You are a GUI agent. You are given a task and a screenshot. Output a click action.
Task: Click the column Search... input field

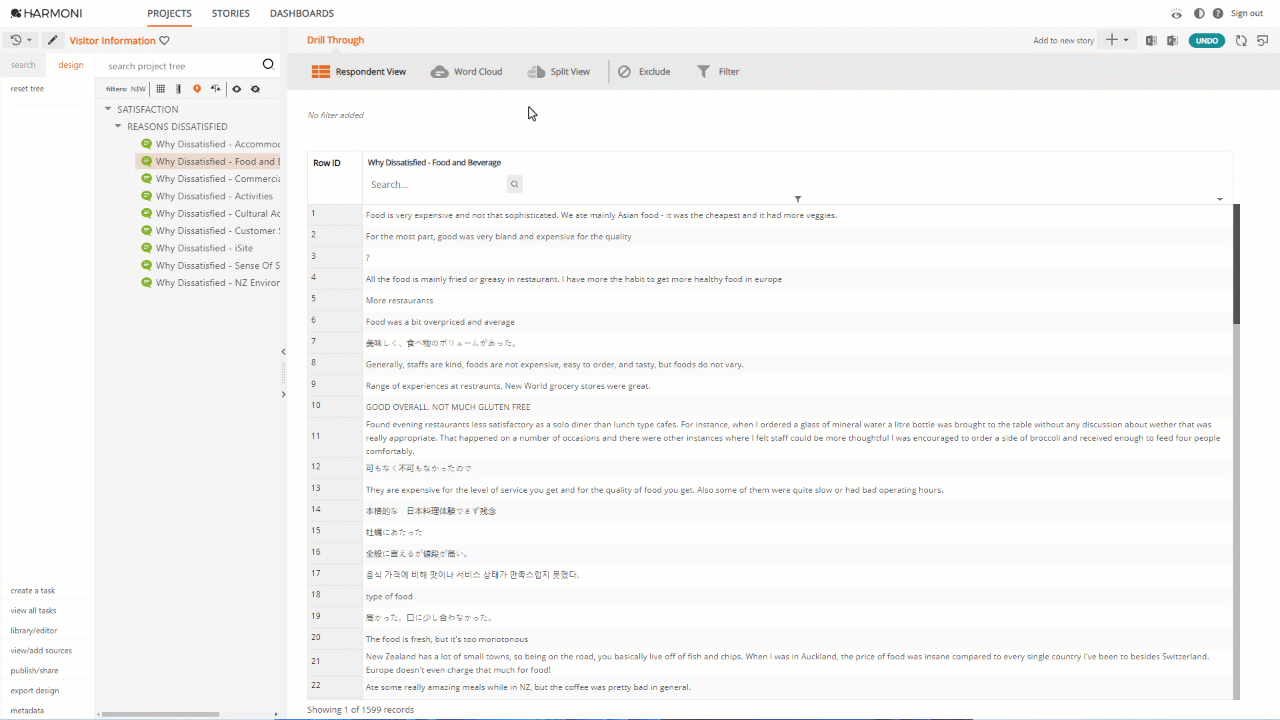pyautogui.click(x=436, y=185)
